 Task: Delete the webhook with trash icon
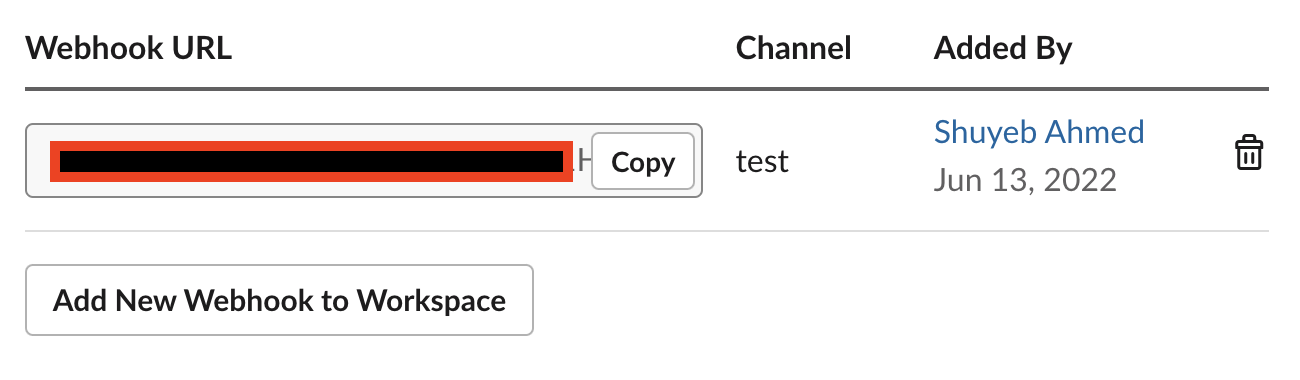coord(1248,155)
